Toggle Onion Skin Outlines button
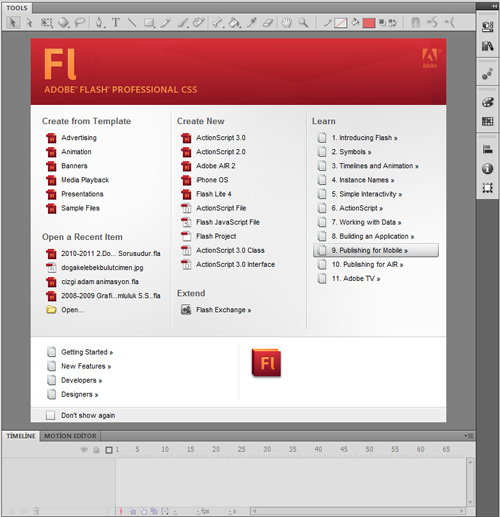The height and width of the screenshot is (517, 500). pos(143,511)
